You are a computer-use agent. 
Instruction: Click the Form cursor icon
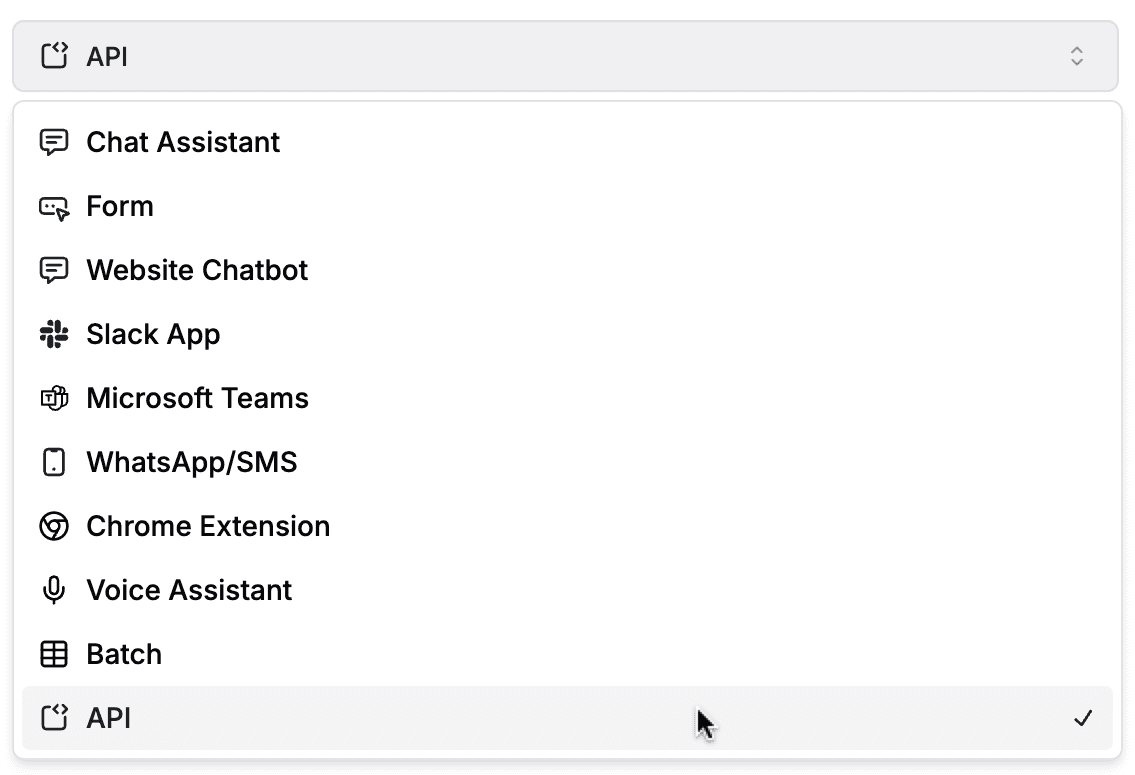54,207
